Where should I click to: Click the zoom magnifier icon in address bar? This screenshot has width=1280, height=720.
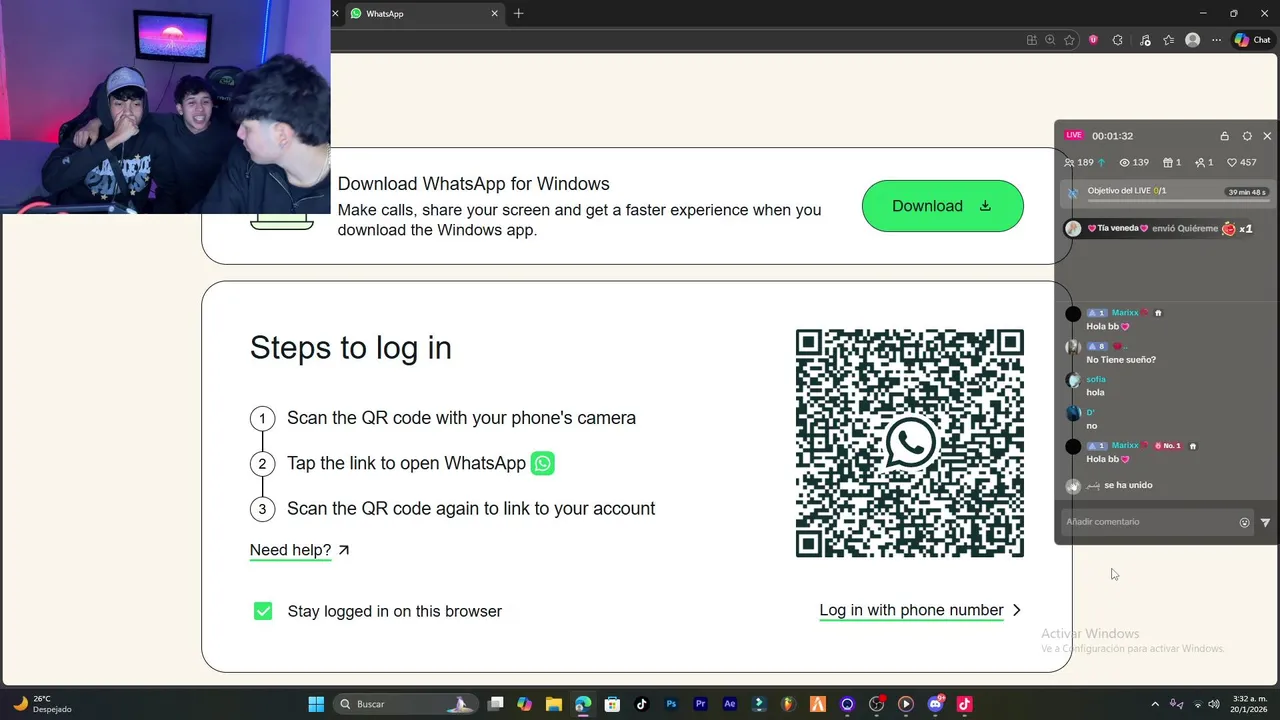tap(1050, 40)
